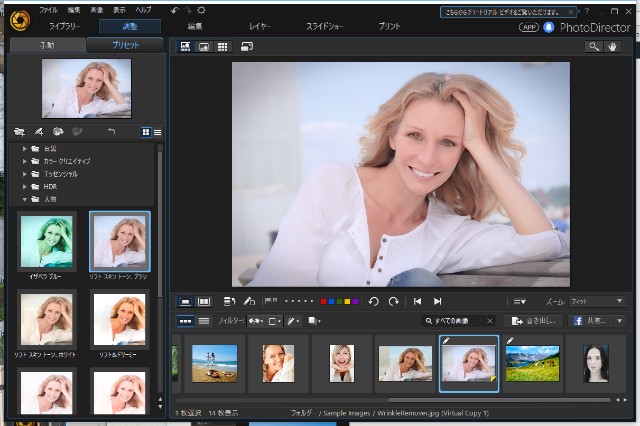Expand the カラー クリエイティブ preset folder

click(x=25, y=161)
